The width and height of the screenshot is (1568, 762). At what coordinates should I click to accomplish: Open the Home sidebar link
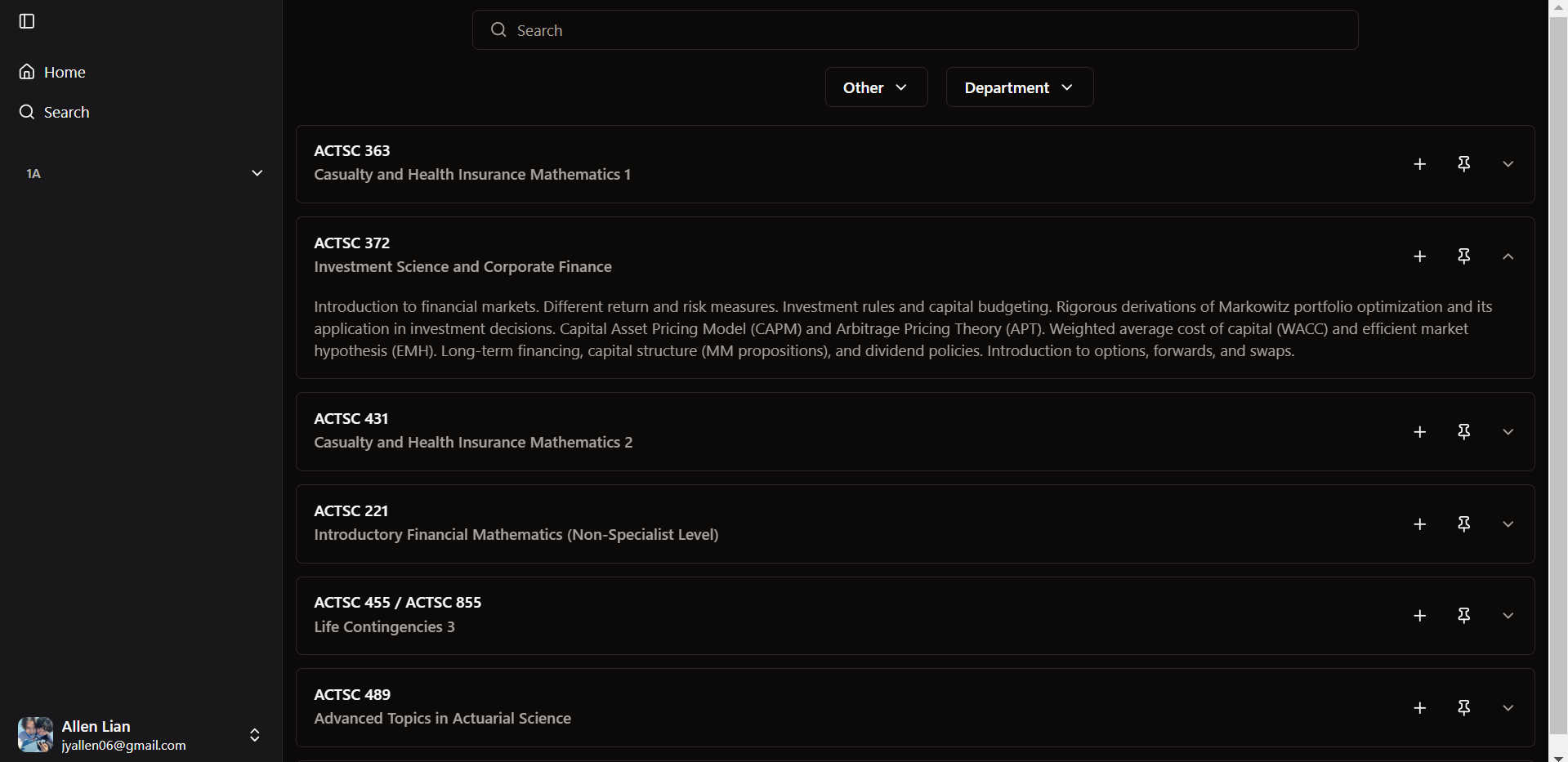tap(141, 72)
